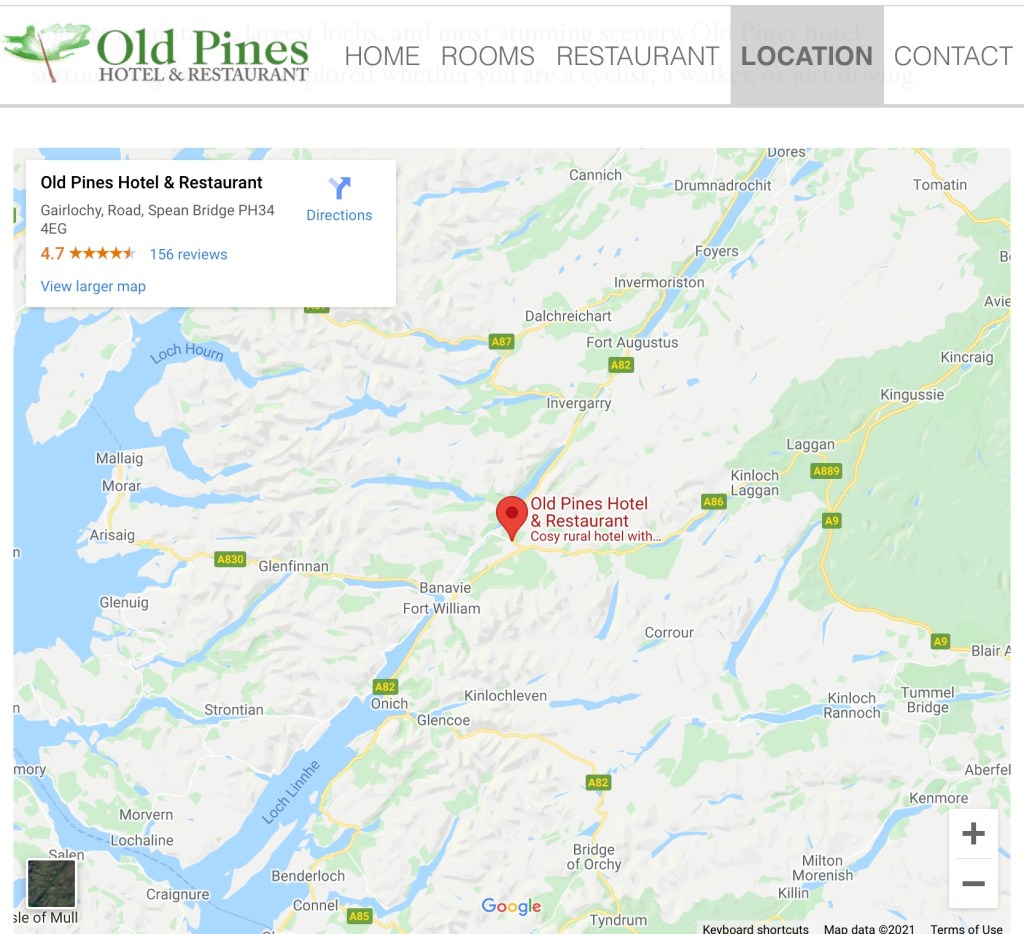Open the CONTACT page
The width and height of the screenshot is (1024, 934).
point(953,56)
